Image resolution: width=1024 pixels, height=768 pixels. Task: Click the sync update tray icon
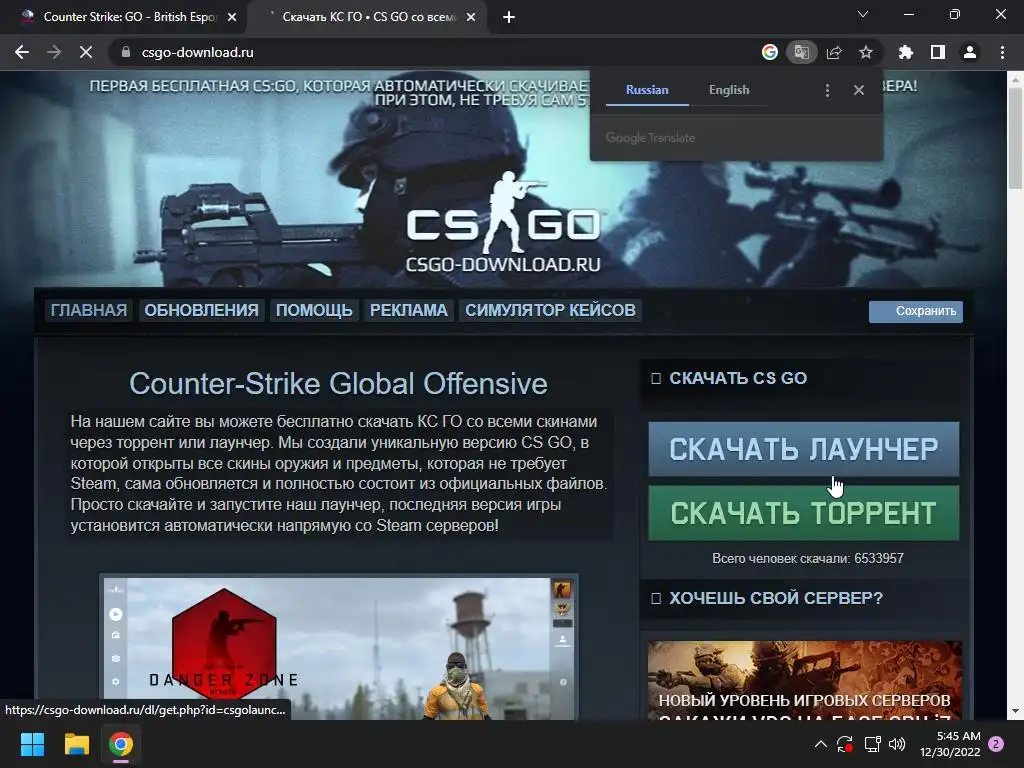[844, 744]
